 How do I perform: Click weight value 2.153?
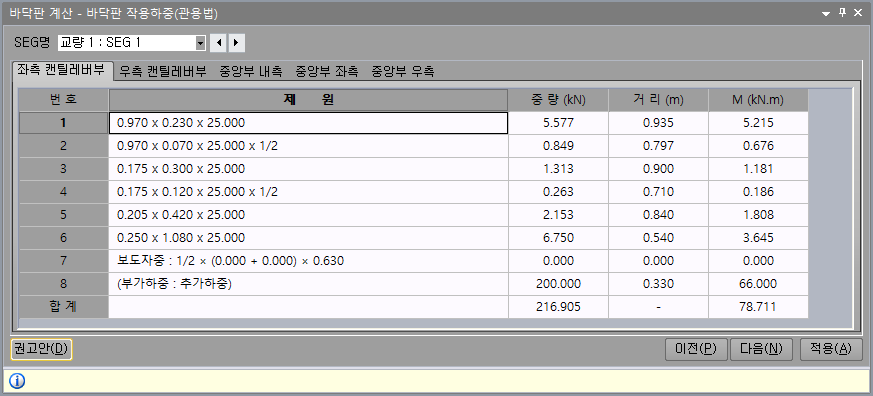558,215
